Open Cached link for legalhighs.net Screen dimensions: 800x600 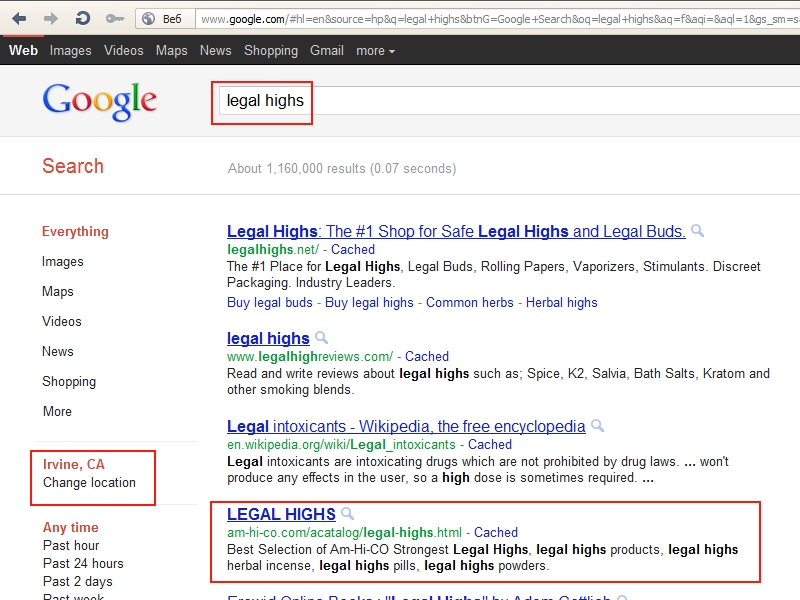point(353,249)
